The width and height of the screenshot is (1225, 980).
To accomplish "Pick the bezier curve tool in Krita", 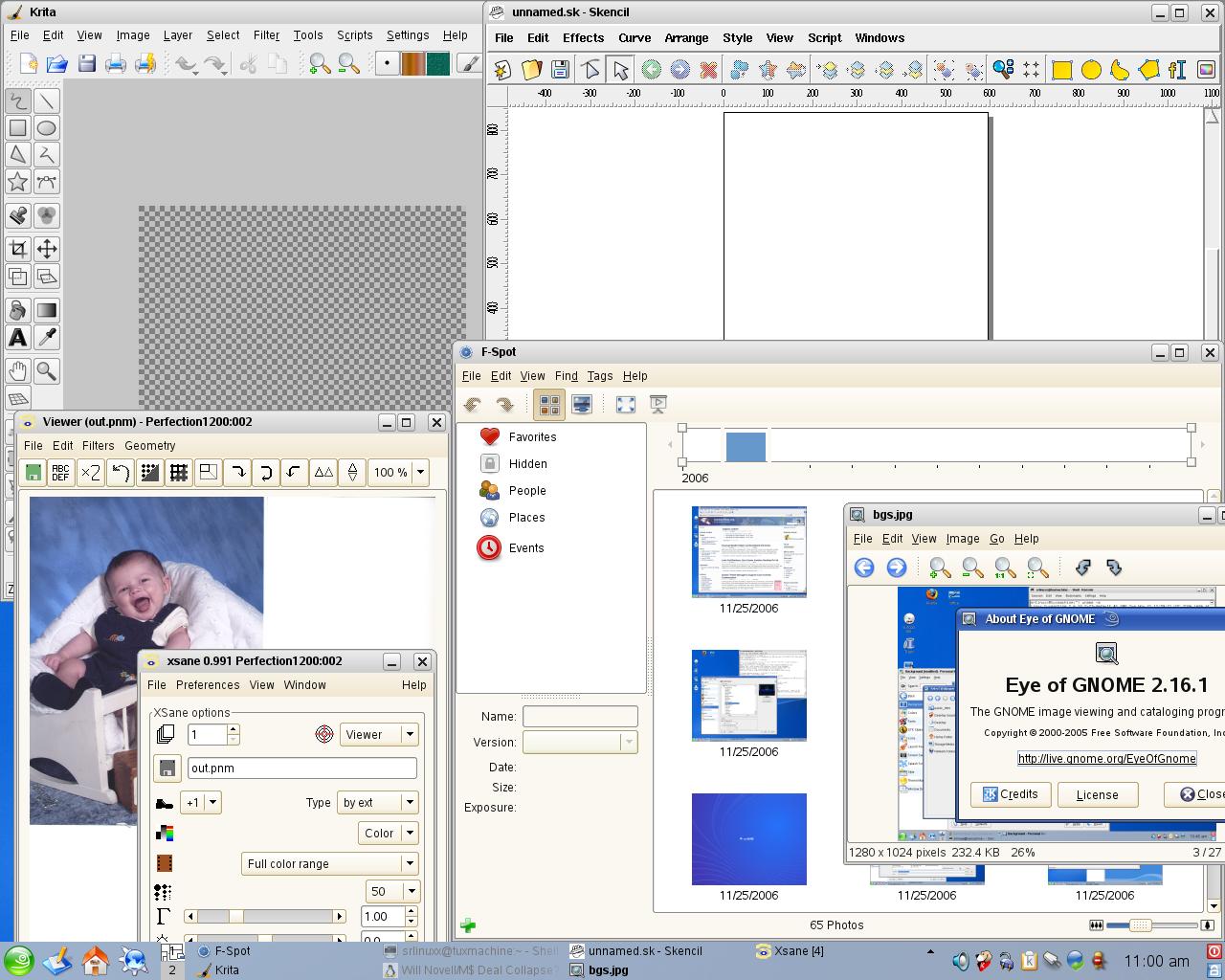I will click(46, 182).
